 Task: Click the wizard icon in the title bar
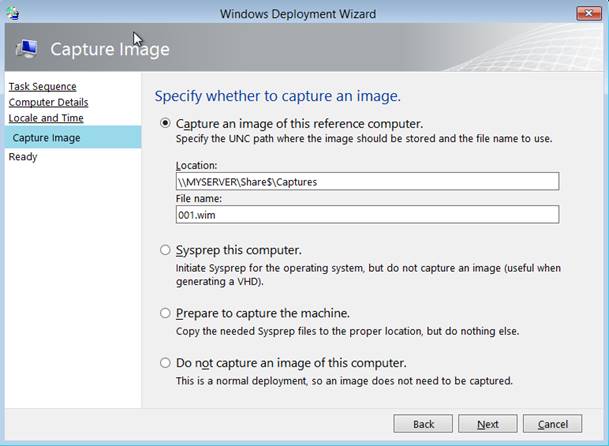(x=13, y=13)
